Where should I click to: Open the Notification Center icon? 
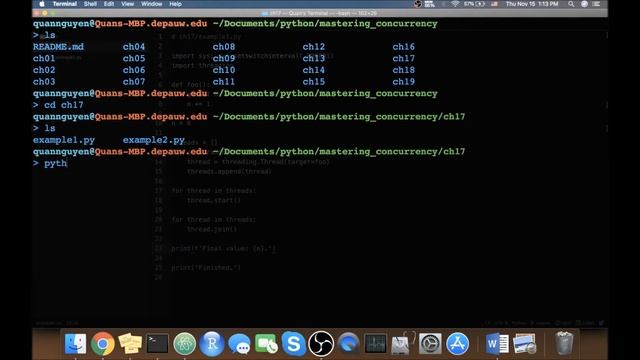coord(596,4)
